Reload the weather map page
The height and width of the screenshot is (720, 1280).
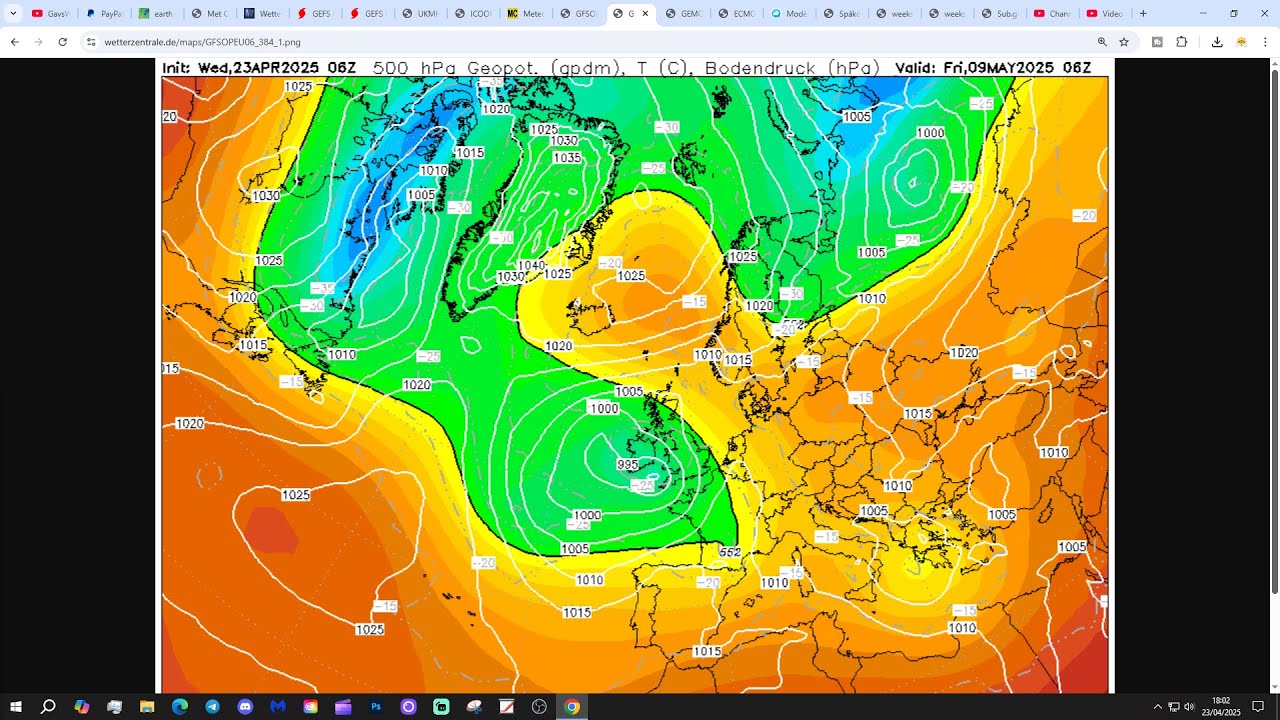click(63, 42)
